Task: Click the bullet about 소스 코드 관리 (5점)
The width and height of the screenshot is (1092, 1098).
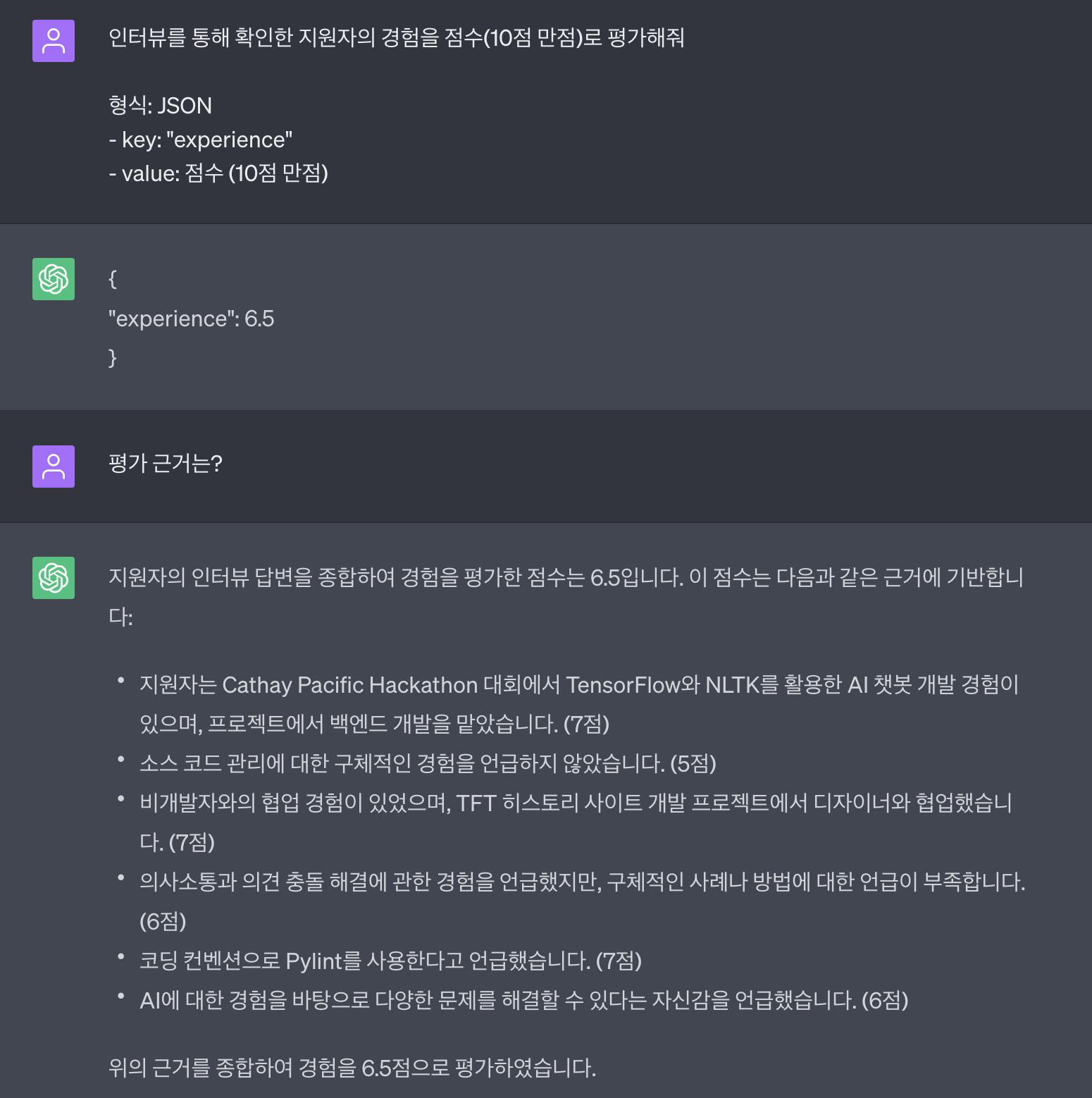Action: pos(427,763)
